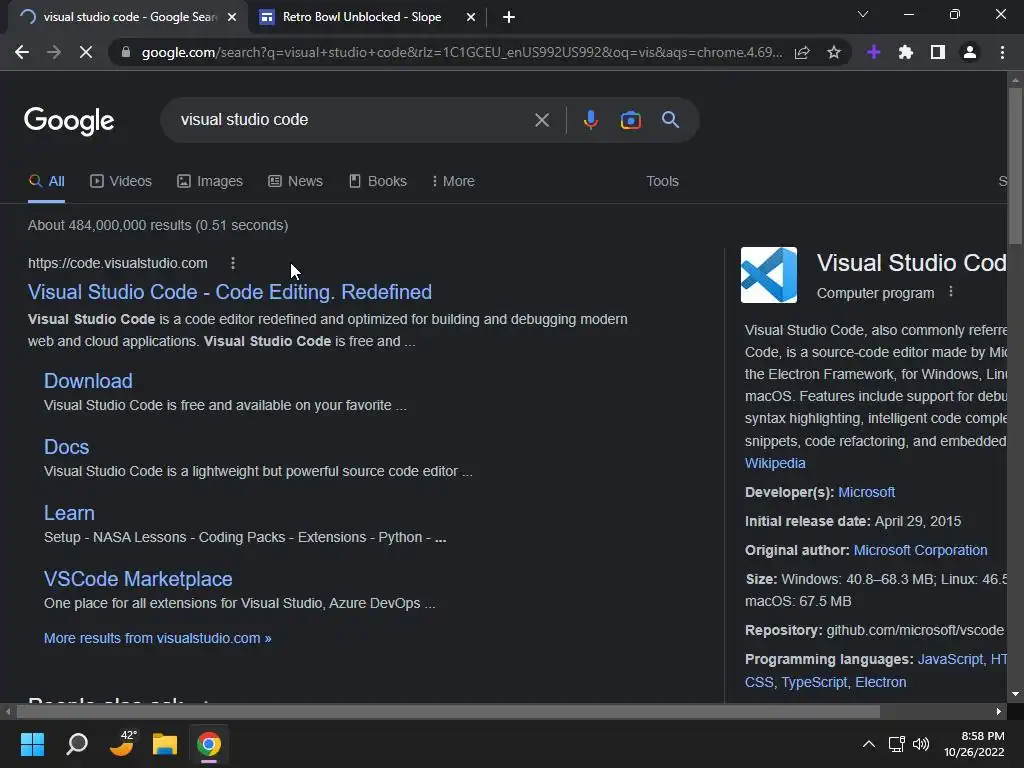Click the scroll-right arrow of horizontal scrollbar
Image resolution: width=1024 pixels, height=768 pixels.
pyautogui.click(x=999, y=711)
